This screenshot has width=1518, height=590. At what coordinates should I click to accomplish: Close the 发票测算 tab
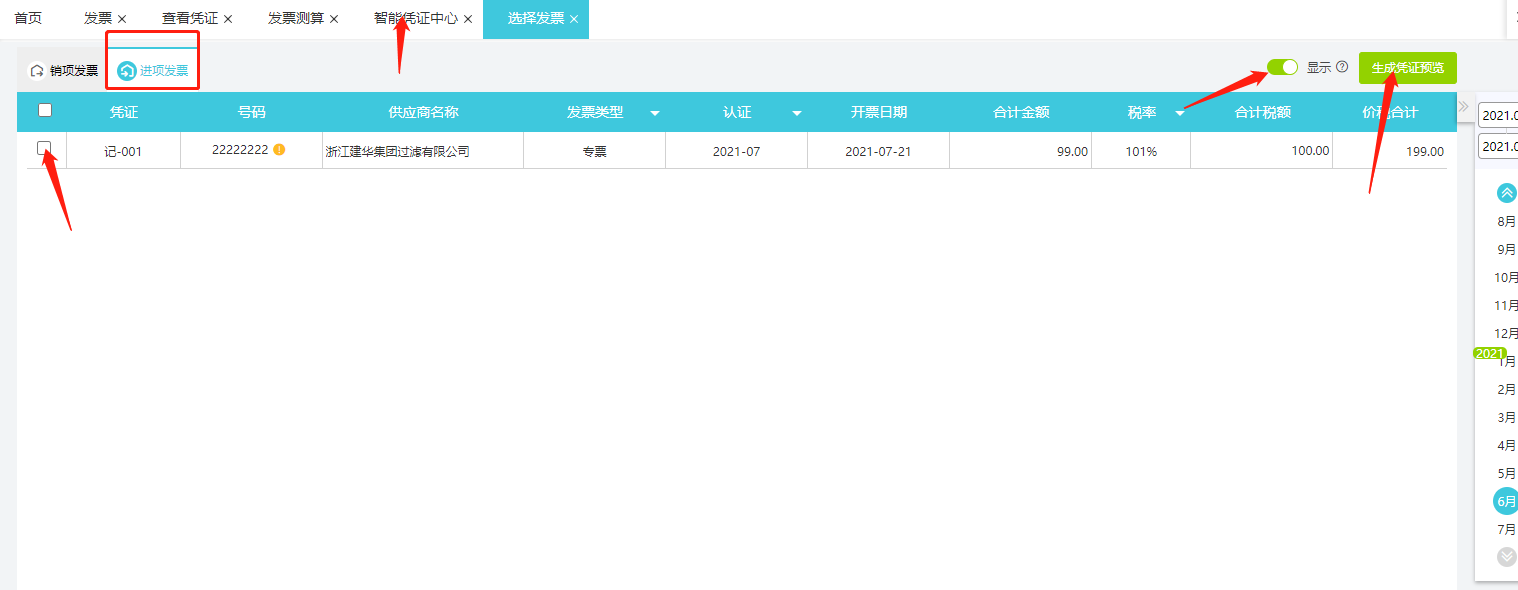click(334, 19)
